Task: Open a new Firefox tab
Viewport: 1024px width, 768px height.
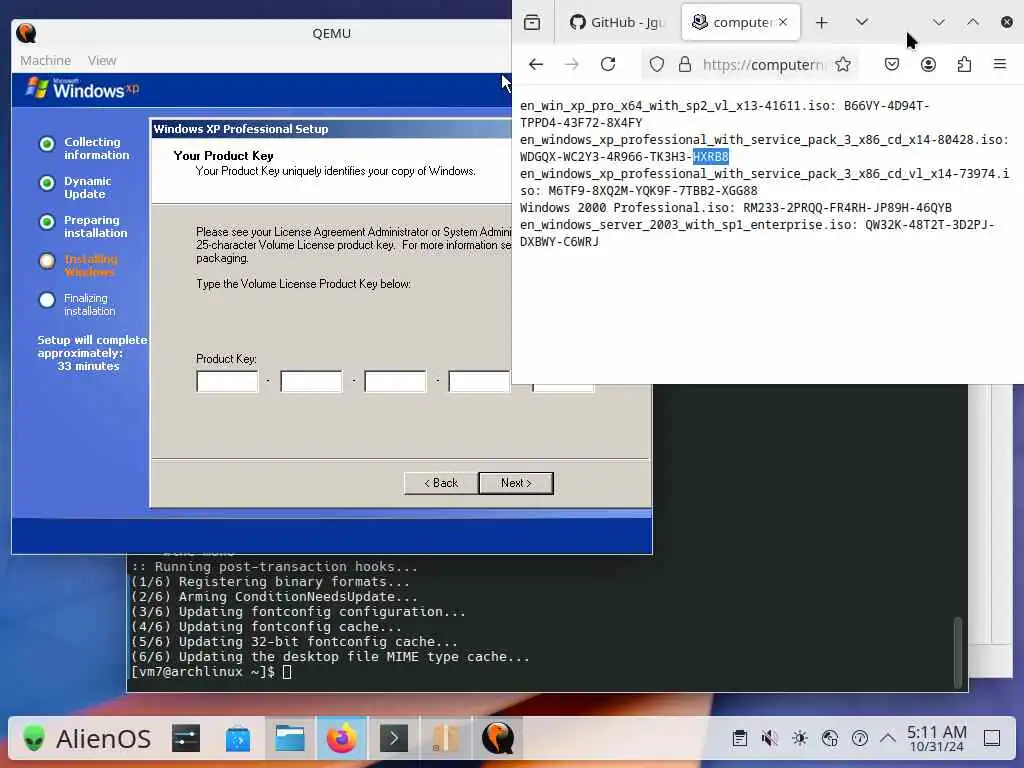Action: 822,22
